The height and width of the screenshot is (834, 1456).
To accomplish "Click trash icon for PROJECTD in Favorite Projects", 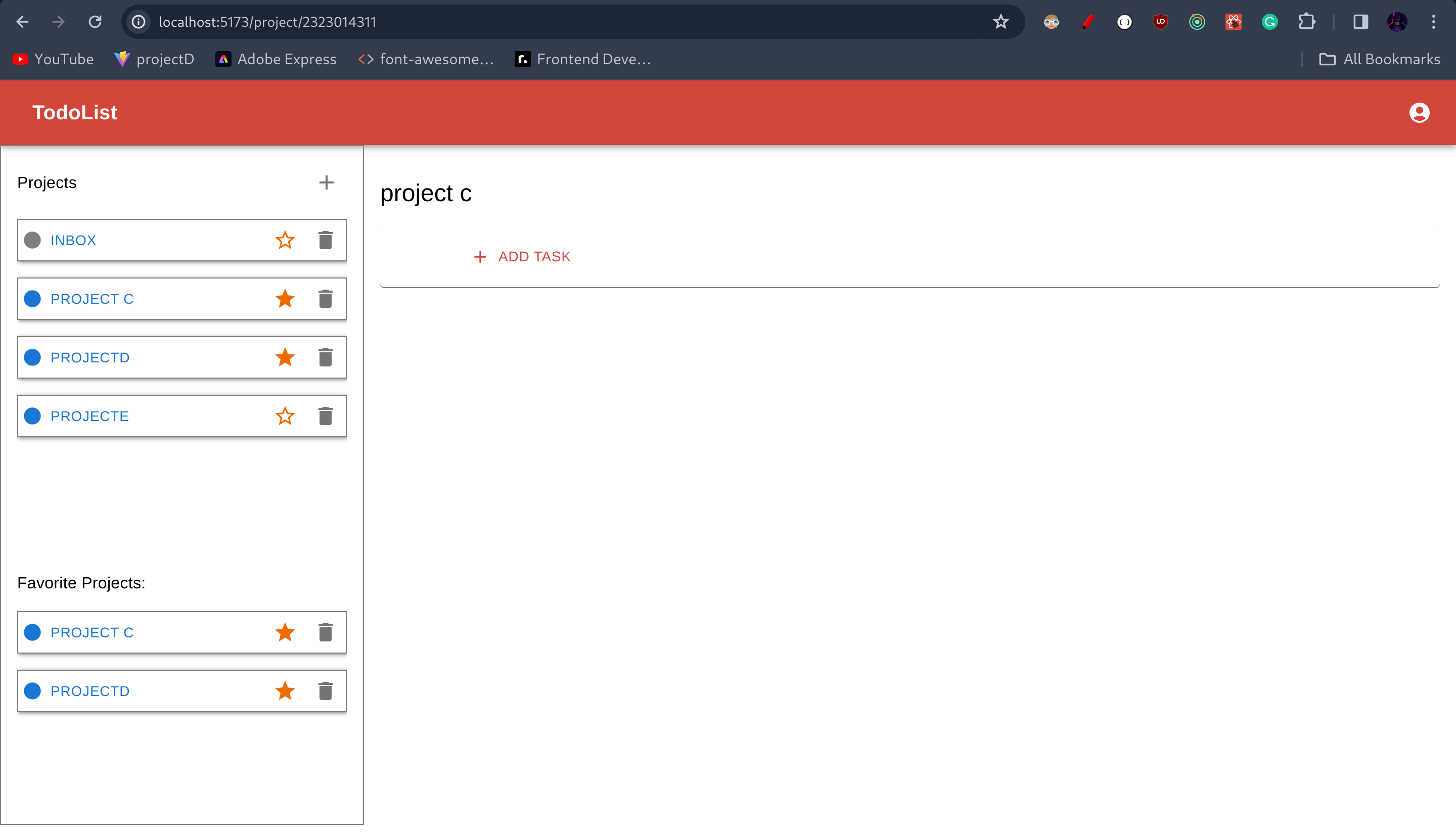I will (326, 691).
